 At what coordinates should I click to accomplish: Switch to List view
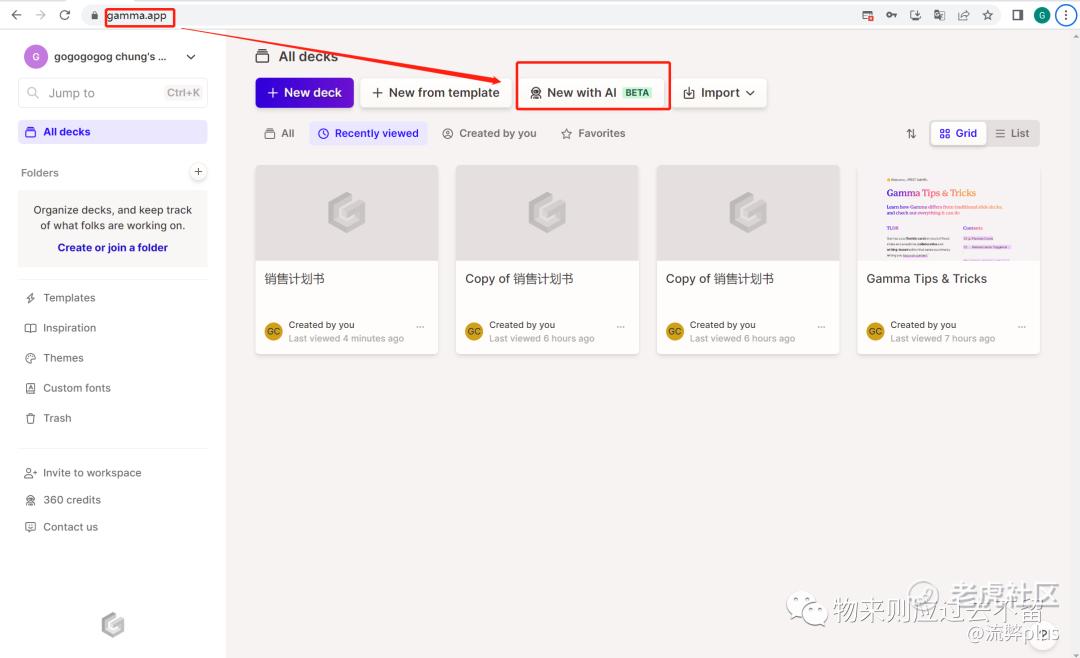coord(1012,134)
